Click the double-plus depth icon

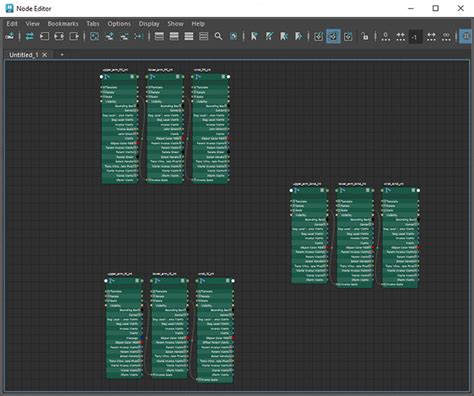pyautogui.click(x=400, y=36)
